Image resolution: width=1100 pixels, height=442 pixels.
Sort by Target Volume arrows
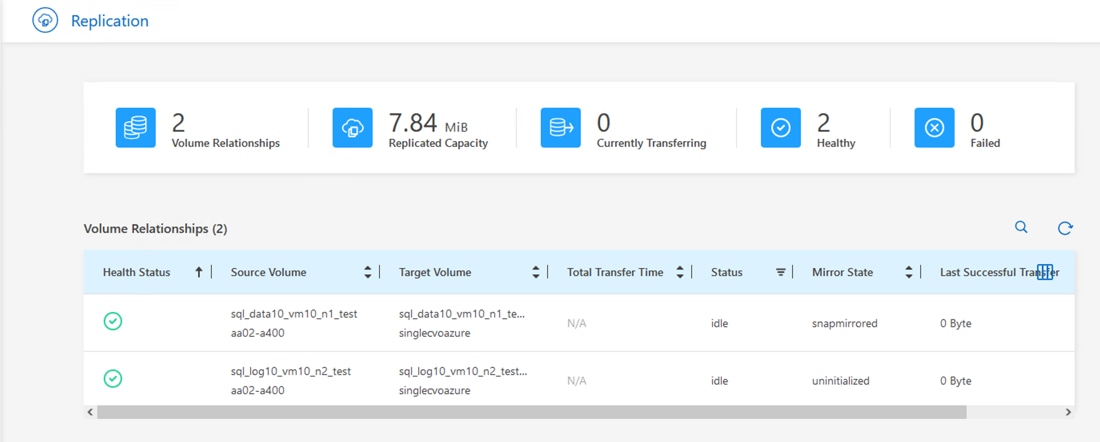coord(536,272)
